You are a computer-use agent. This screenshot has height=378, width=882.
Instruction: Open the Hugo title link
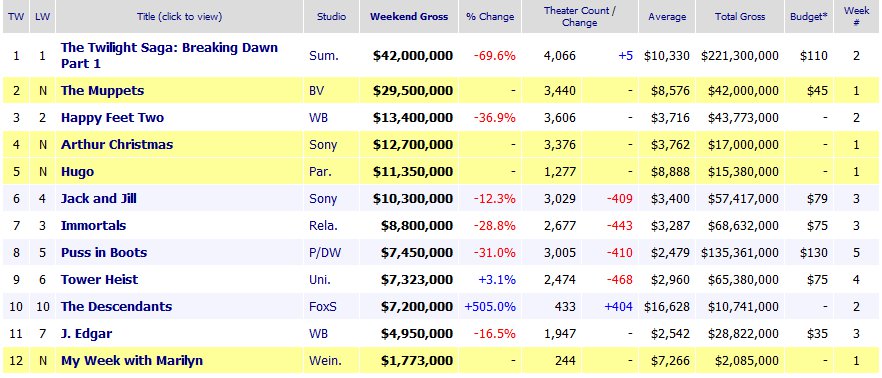pyautogui.click(x=77, y=172)
